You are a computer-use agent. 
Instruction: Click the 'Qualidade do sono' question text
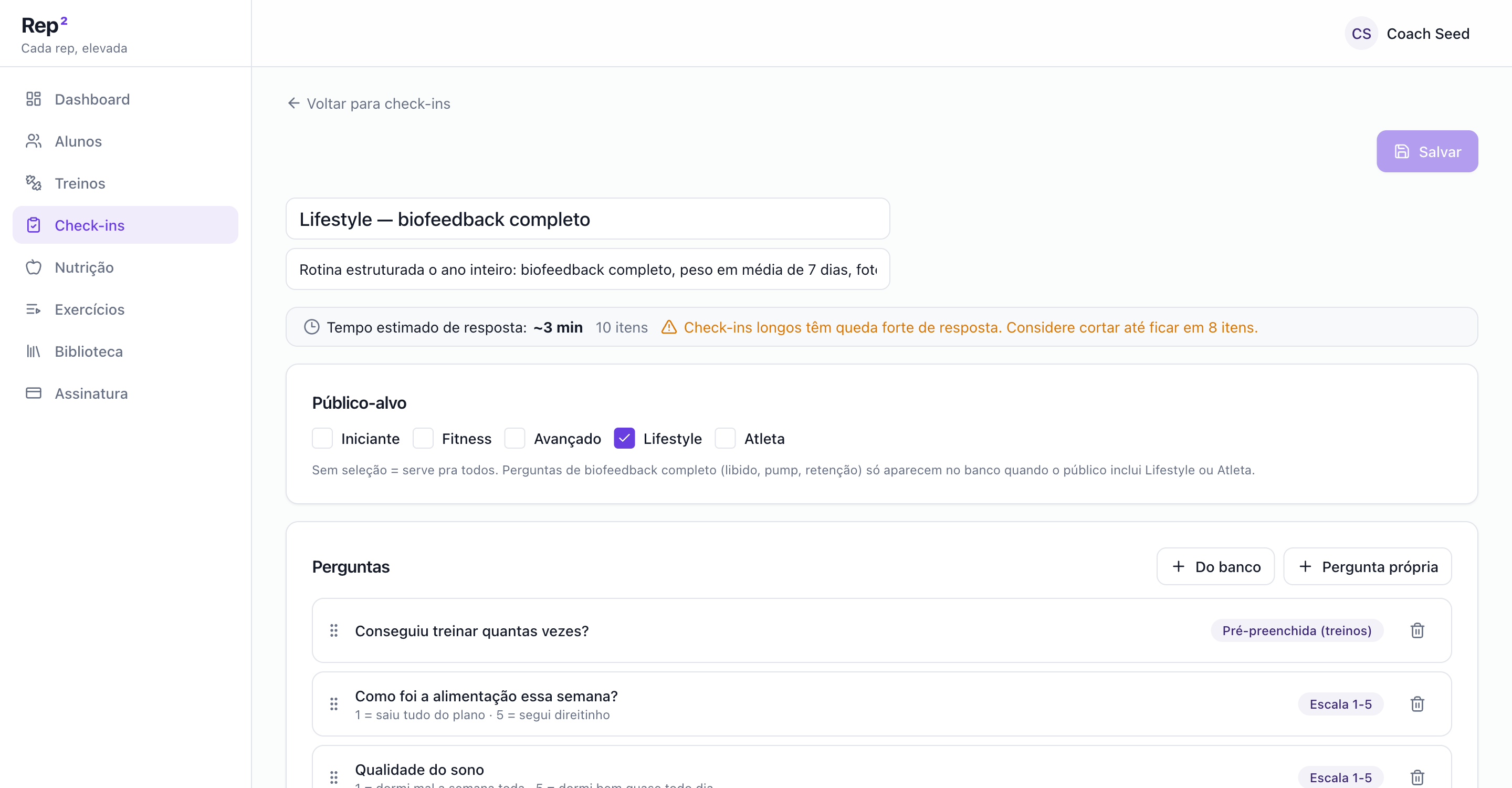click(419, 769)
